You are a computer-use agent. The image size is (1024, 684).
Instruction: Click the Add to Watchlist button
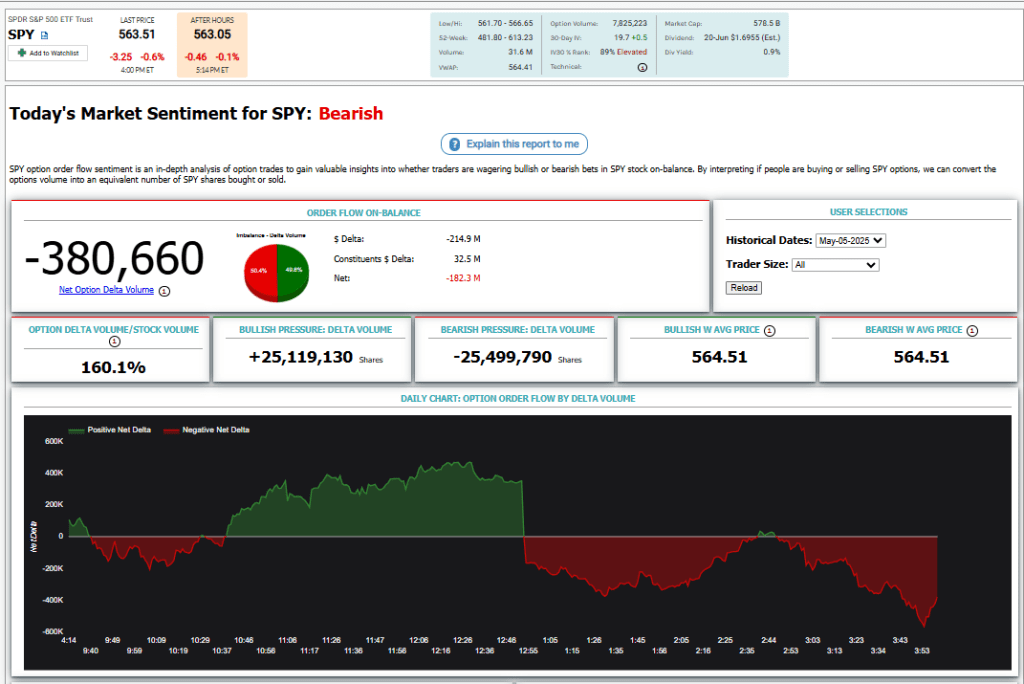(x=48, y=53)
